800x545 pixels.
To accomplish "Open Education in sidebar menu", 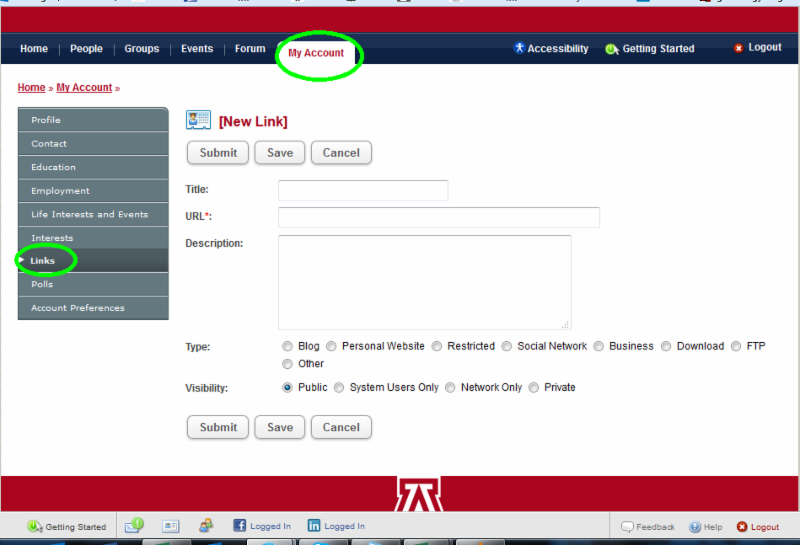I will pos(93,167).
